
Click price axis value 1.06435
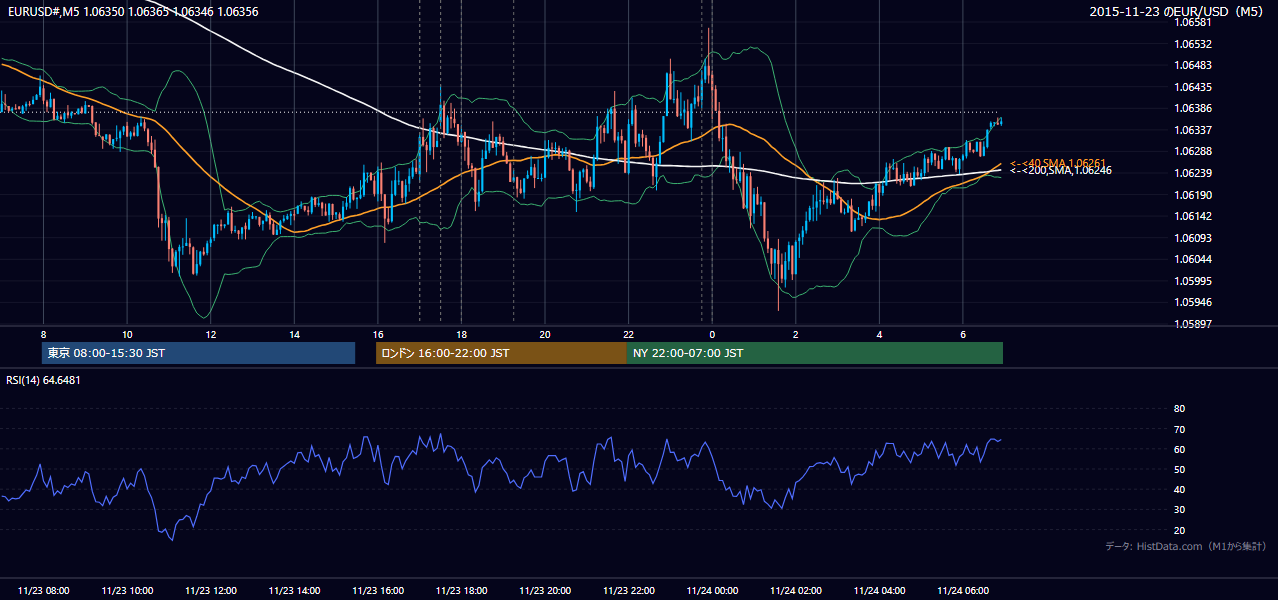point(1192,87)
